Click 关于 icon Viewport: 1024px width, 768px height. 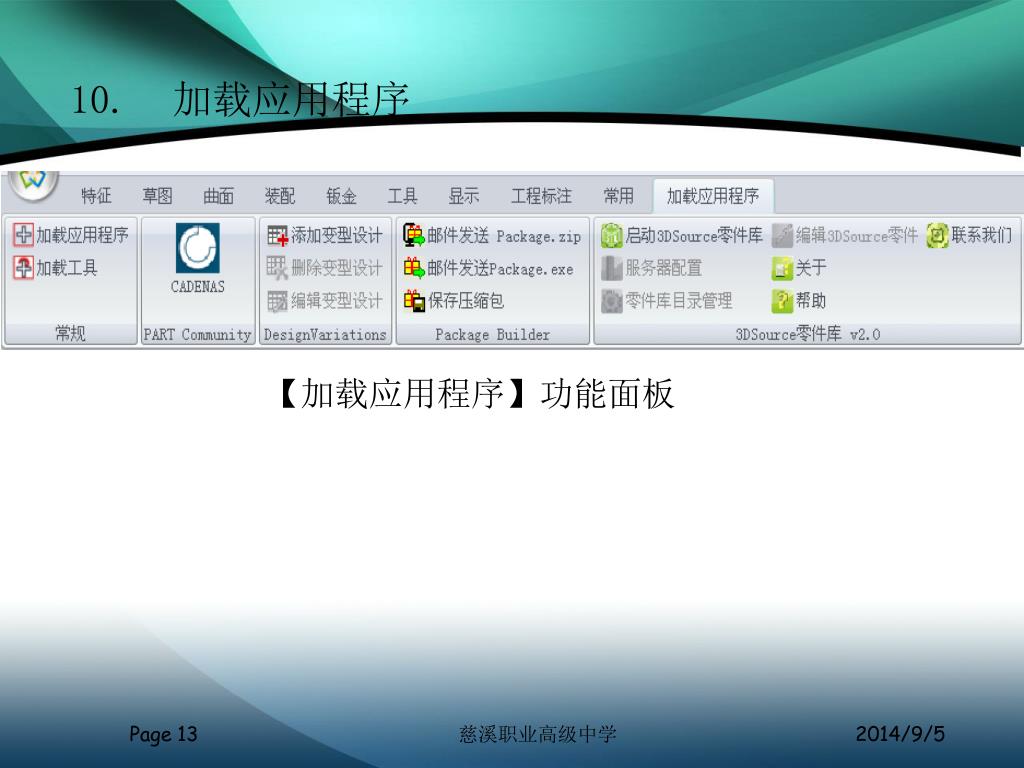(782, 268)
